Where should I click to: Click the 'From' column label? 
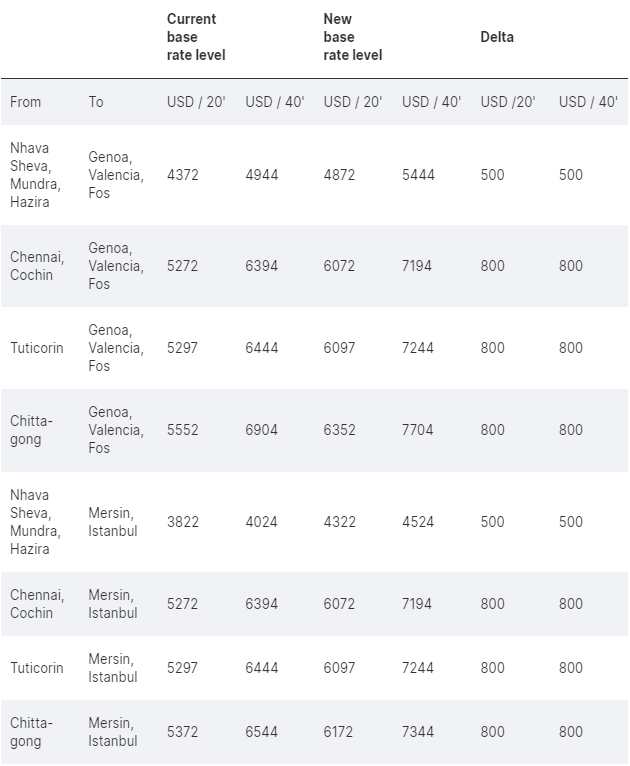pyautogui.click(x=26, y=102)
